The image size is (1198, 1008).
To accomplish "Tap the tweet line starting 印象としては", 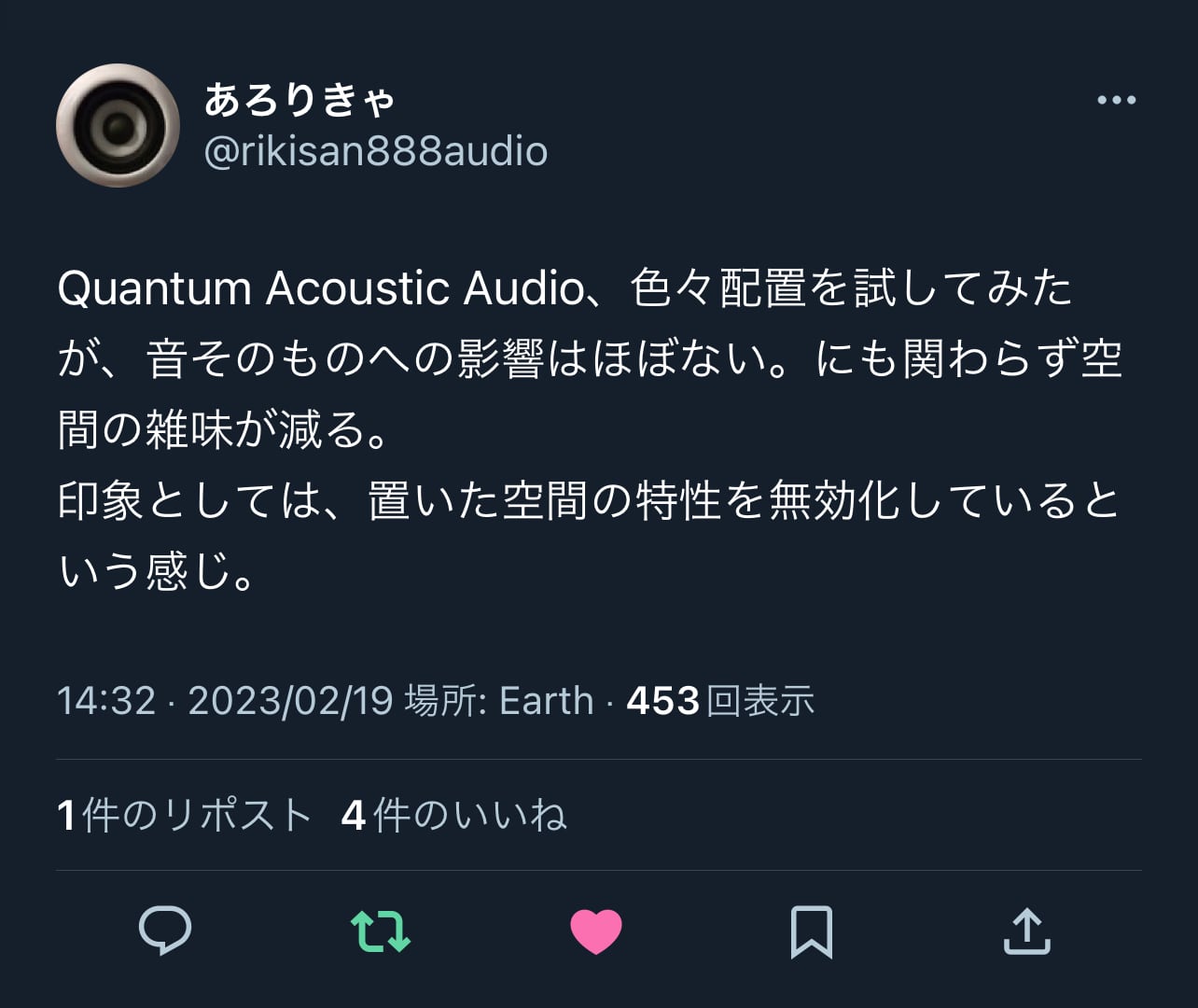I will 589,501.
